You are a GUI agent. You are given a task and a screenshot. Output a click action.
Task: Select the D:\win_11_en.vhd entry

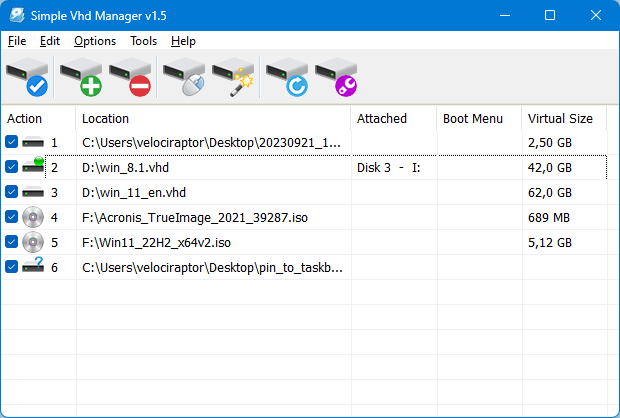(134, 193)
